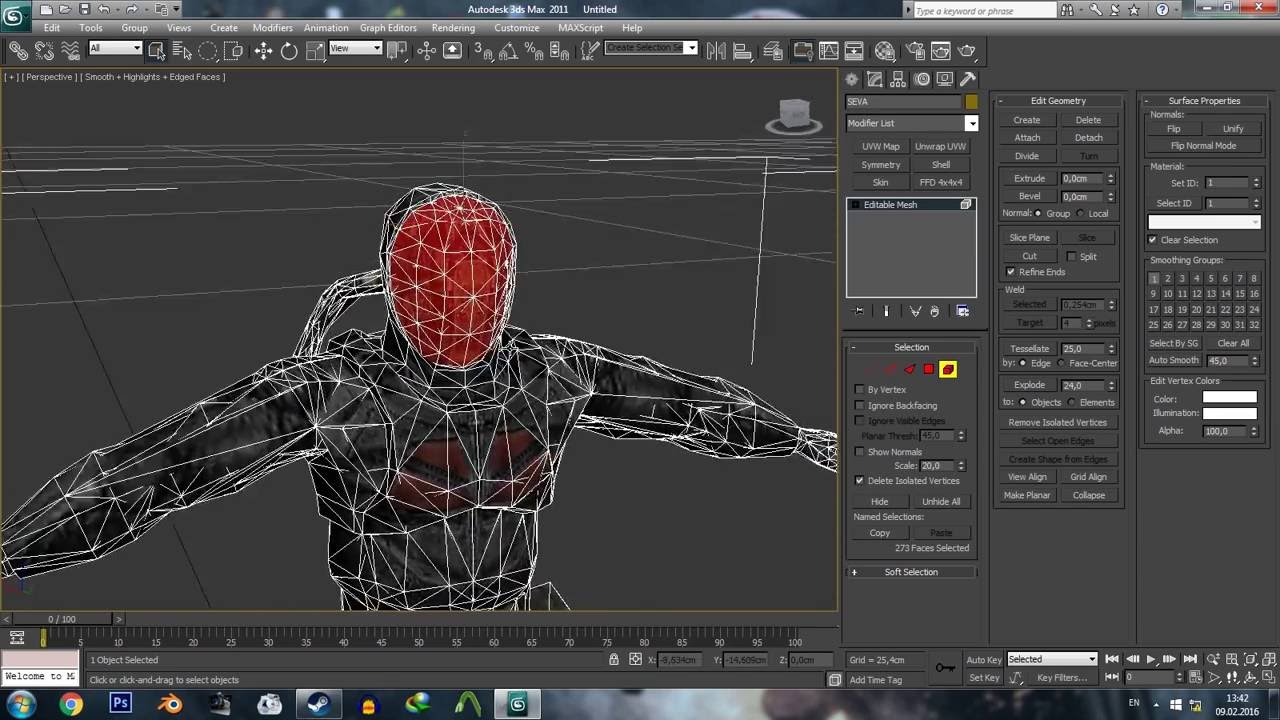1280x720 pixels.
Task: Toggle Selection Lock padlock icon
Action: click(613, 660)
